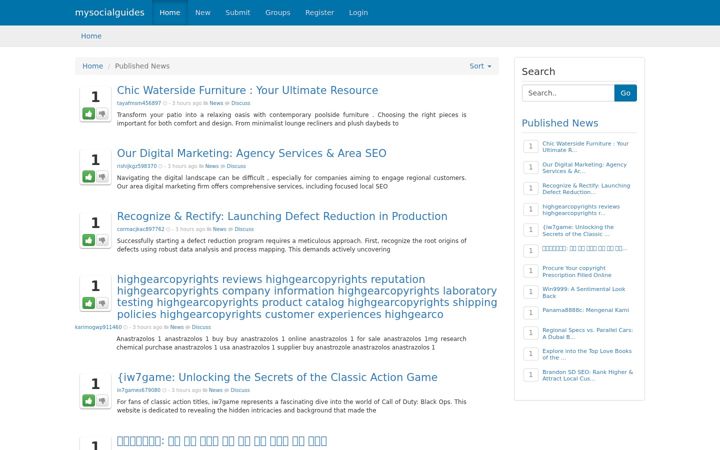
Task: Open sidebar link Panama8888c: Mengenal Kami
Action: (x=585, y=310)
